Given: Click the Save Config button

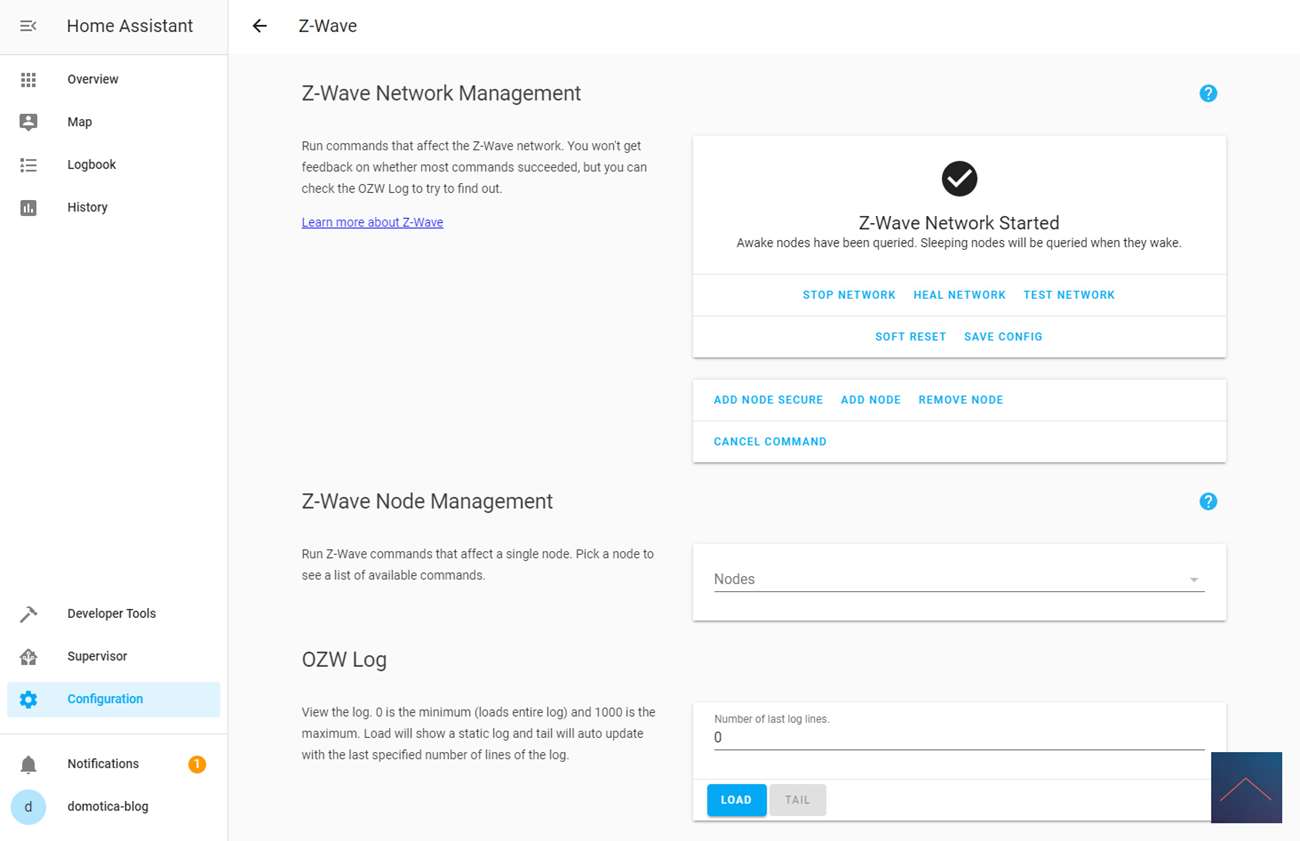Looking at the screenshot, I should pyautogui.click(x=1003, y=337).
